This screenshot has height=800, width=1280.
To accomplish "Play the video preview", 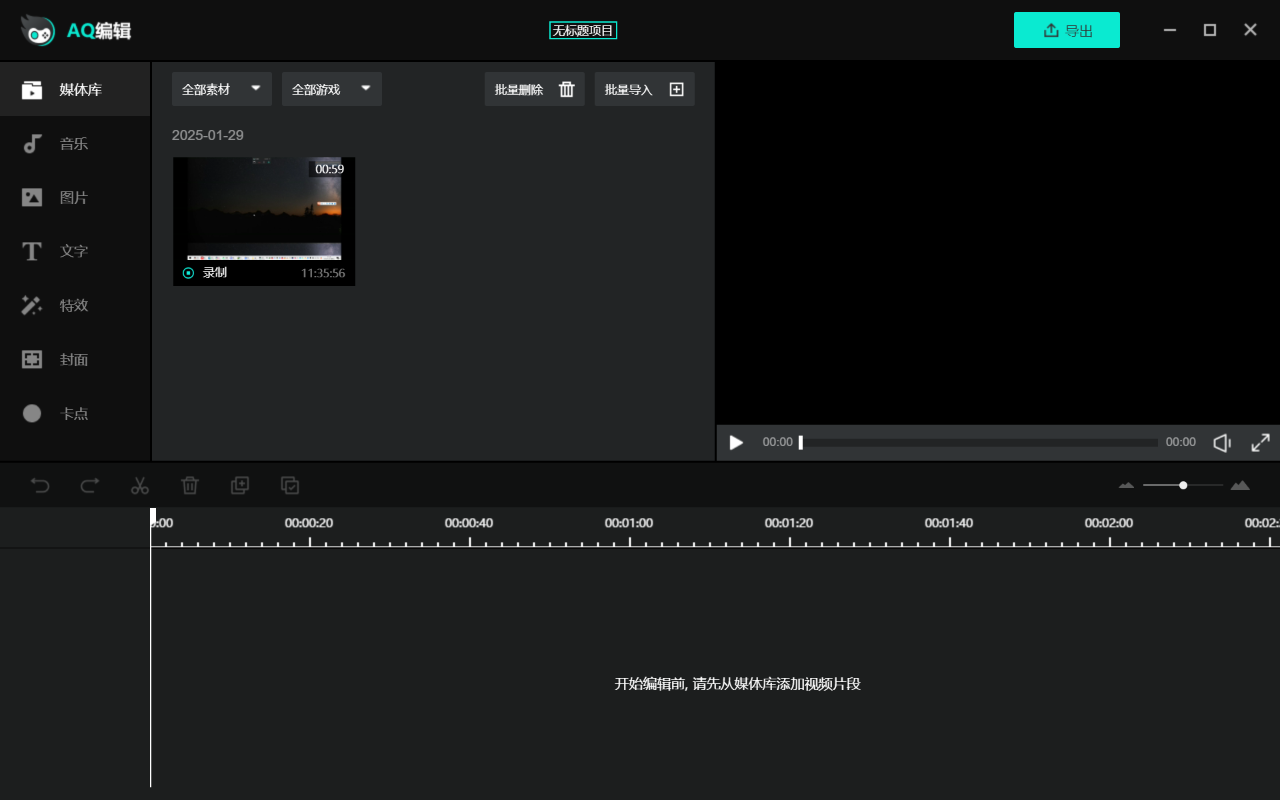I will point(736,442).
